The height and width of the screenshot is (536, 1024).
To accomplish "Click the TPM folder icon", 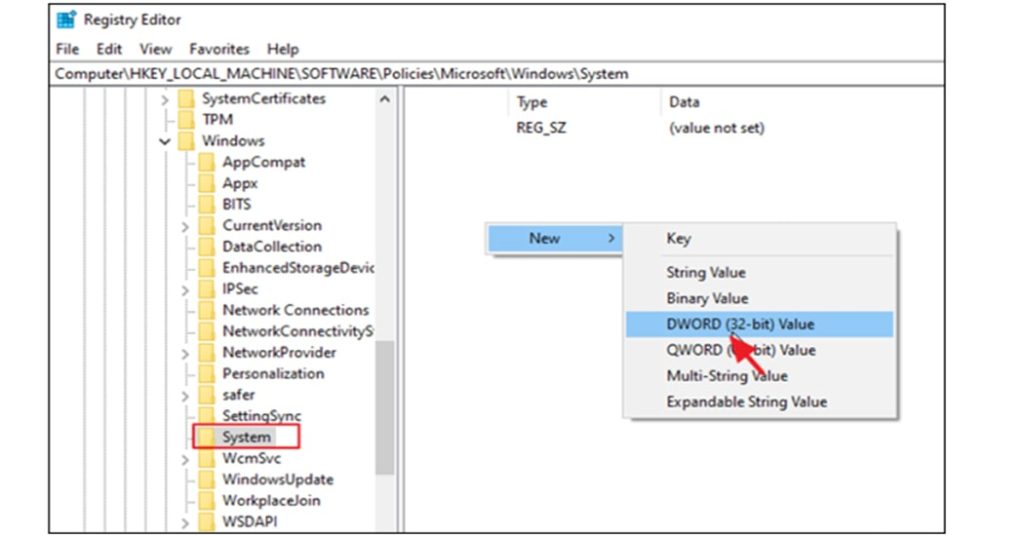I will click(x=187, y=119).
